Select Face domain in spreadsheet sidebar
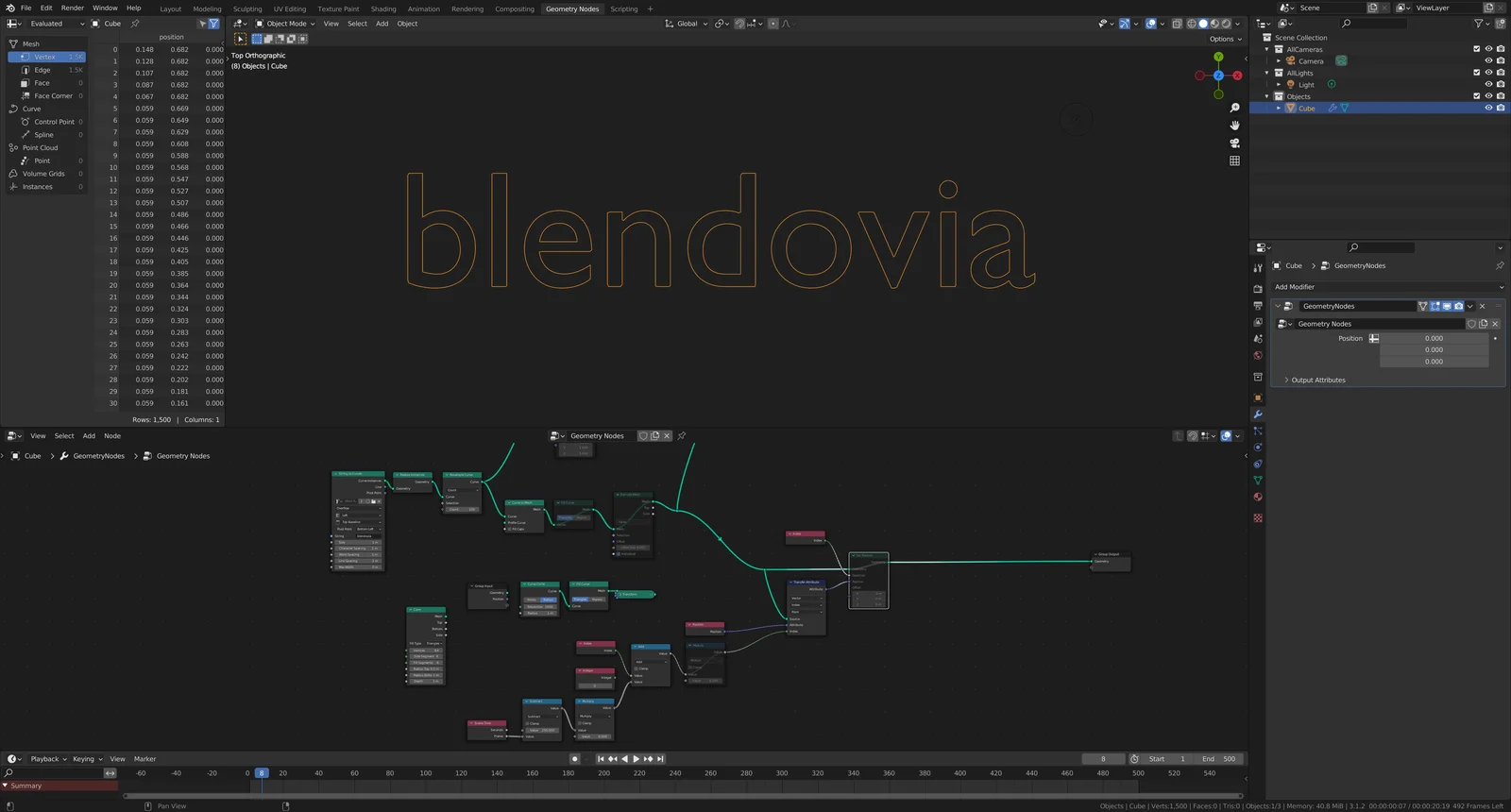The width and height of the screenshot is (1511, 812). click(42, 83)
